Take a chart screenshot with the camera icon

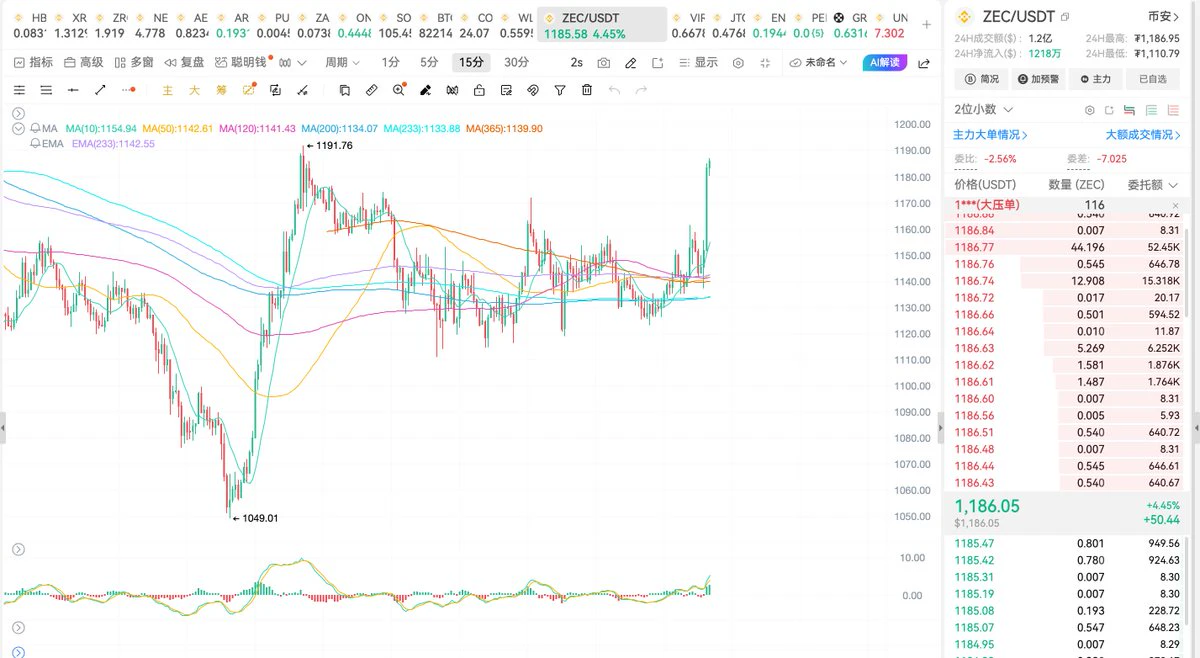(x=604, y=63)
